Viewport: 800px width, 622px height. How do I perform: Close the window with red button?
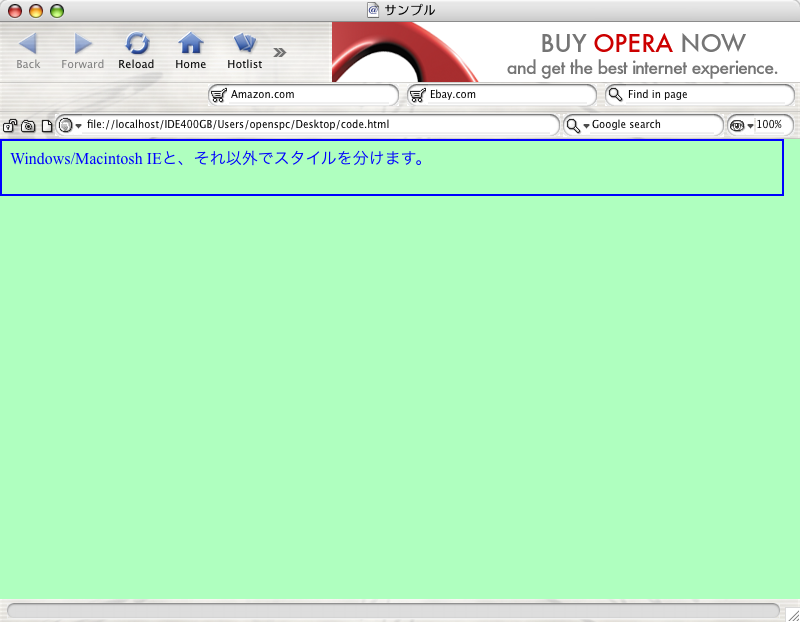coord(16,10)
